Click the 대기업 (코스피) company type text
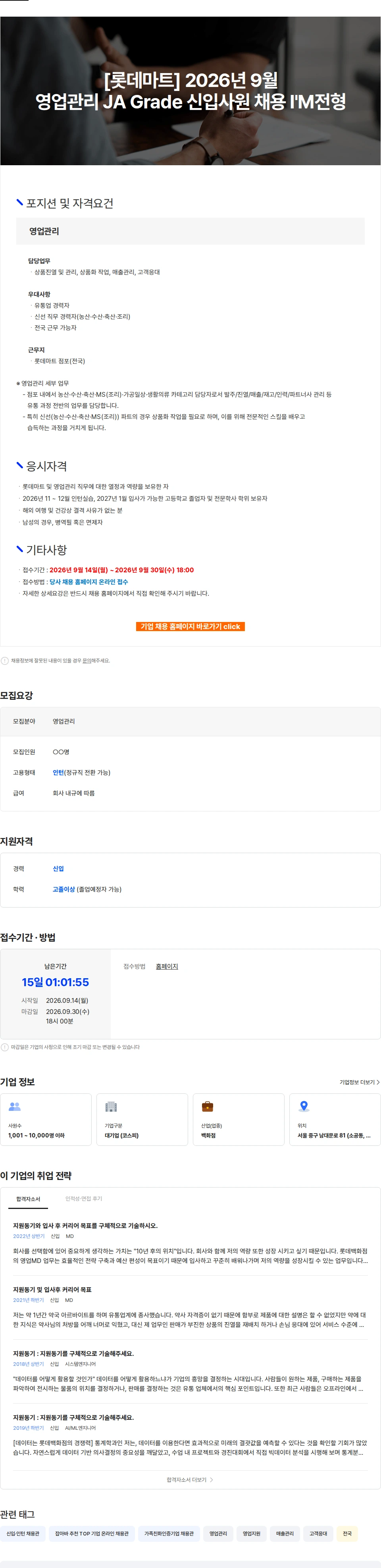381x1568 pixels. click(122, 1135)
